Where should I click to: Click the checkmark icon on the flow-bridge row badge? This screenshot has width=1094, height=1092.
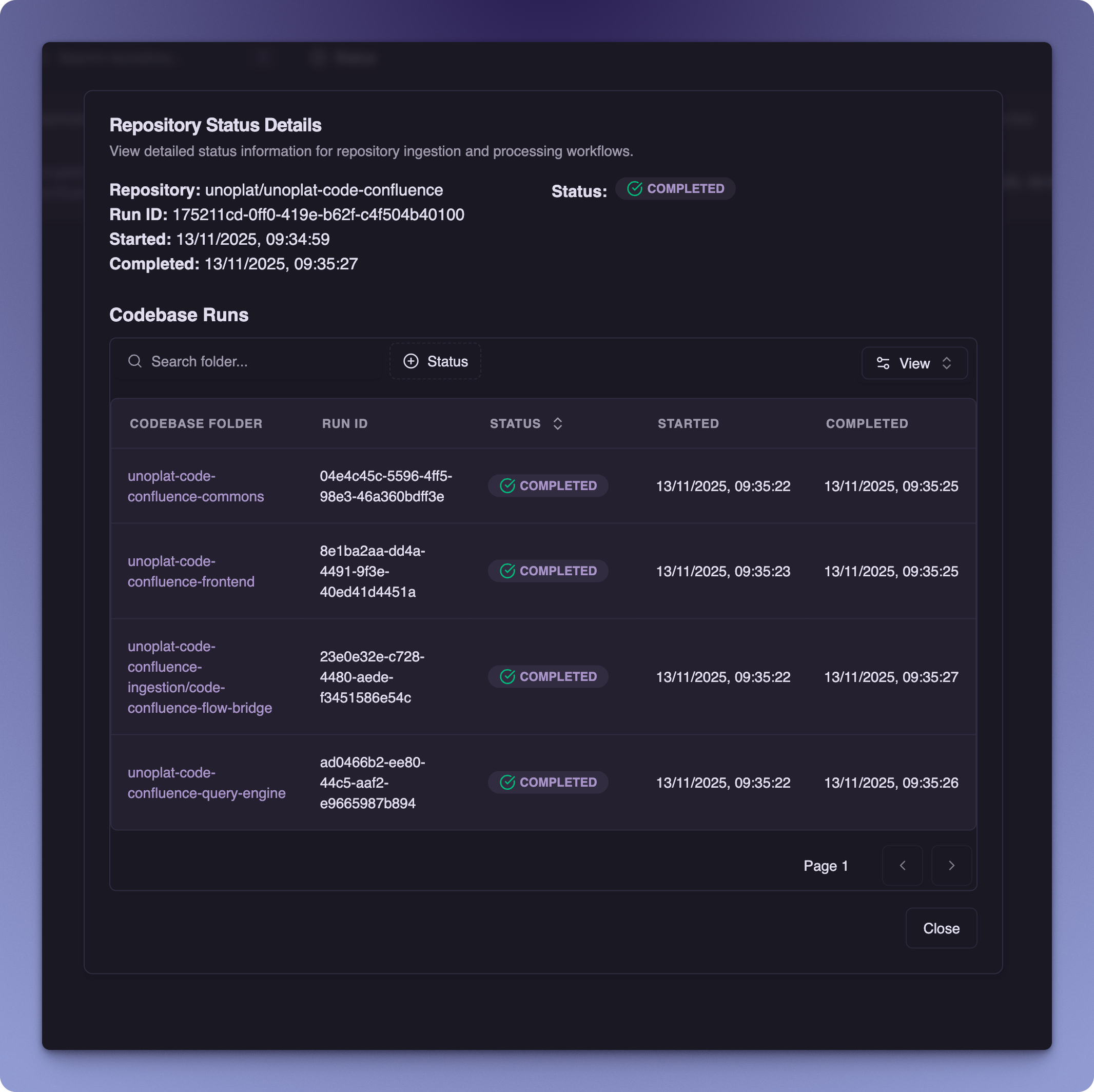(508, 676)
